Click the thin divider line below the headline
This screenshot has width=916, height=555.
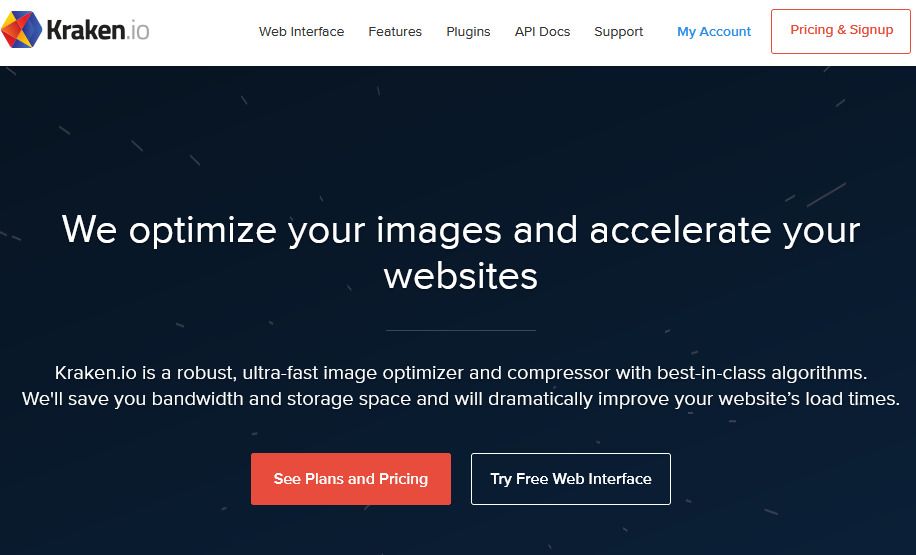461,331
